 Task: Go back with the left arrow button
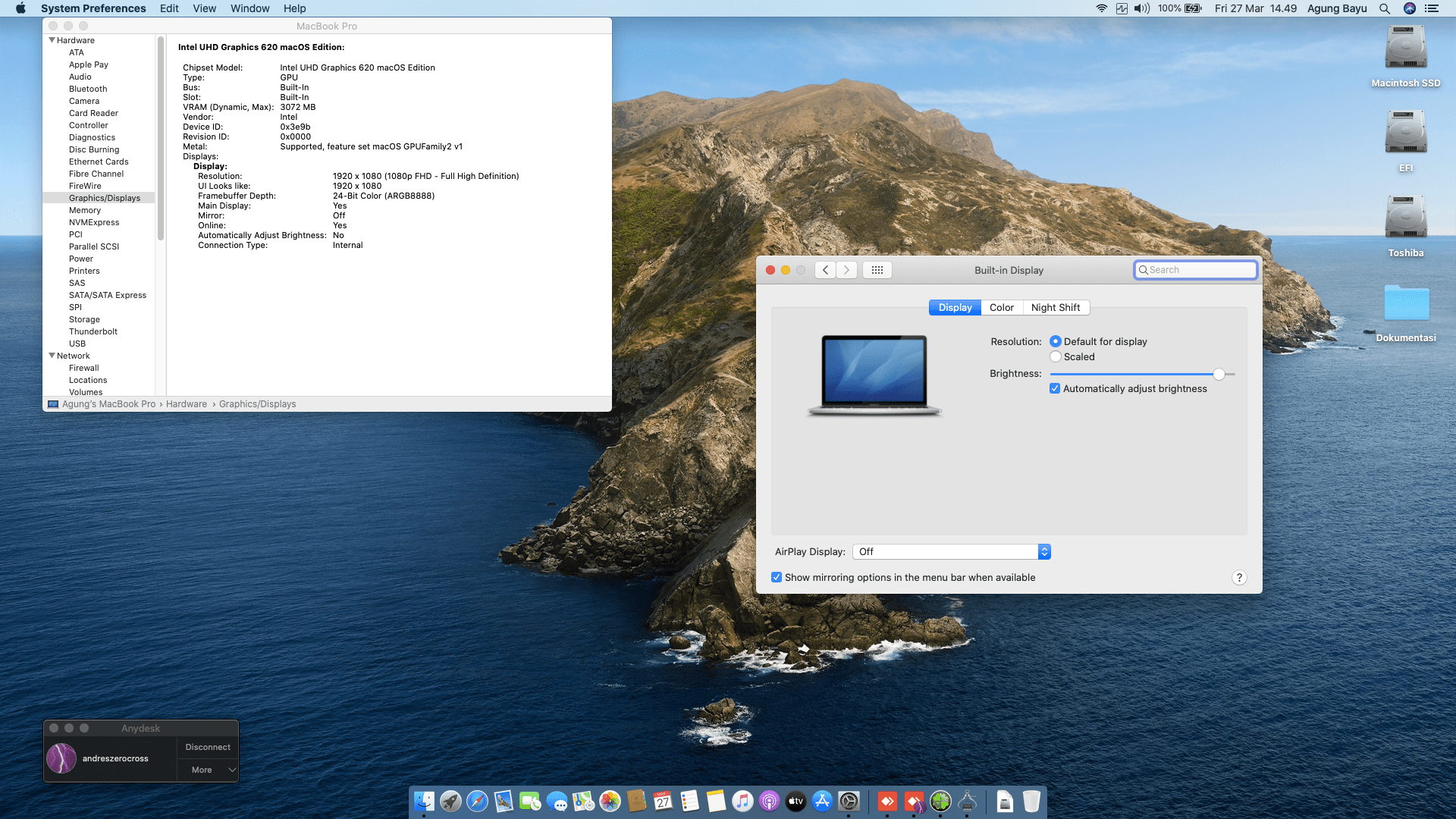[x=826, y=270]
